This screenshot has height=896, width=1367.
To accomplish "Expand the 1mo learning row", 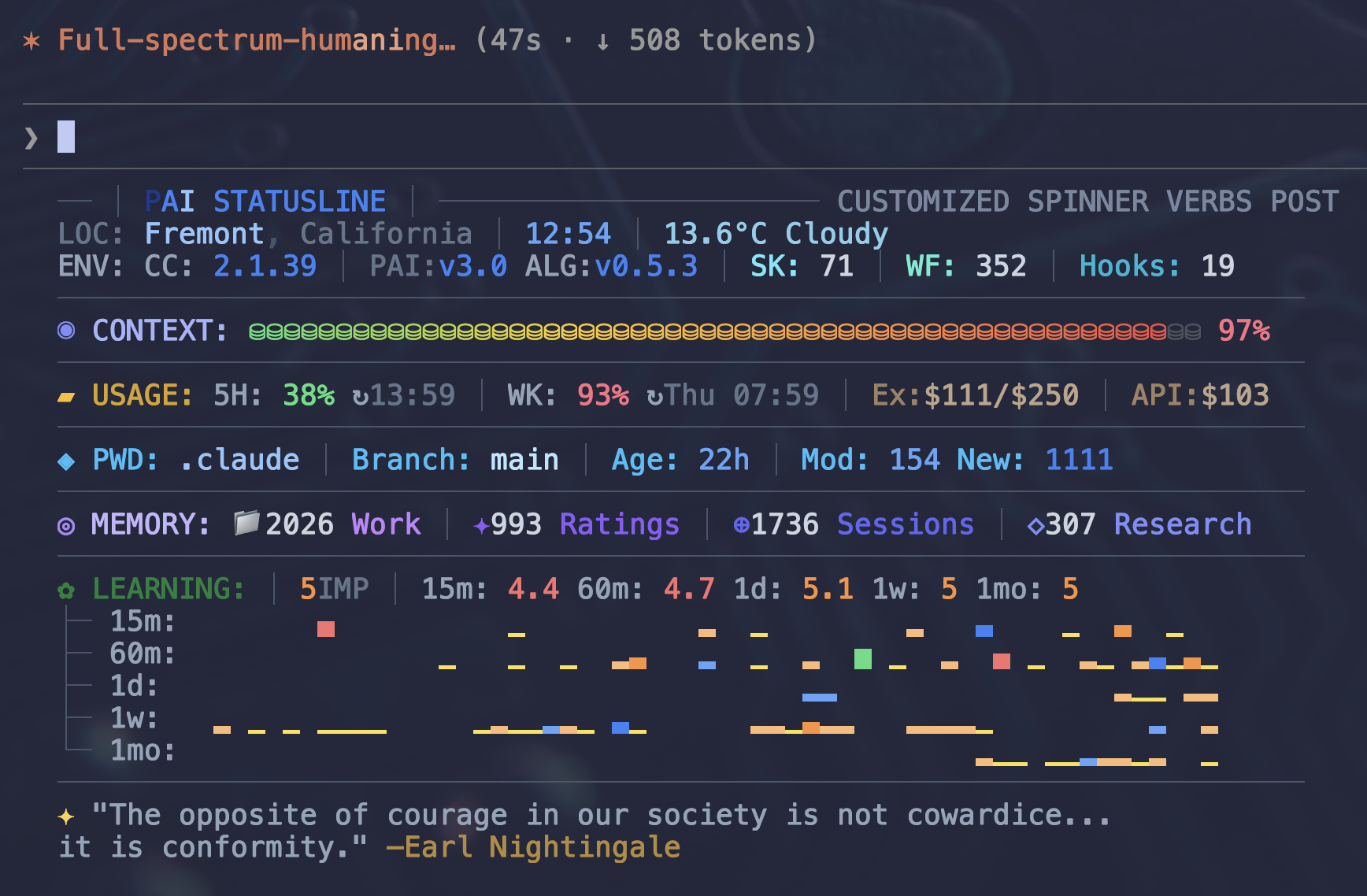I will 142,750.
